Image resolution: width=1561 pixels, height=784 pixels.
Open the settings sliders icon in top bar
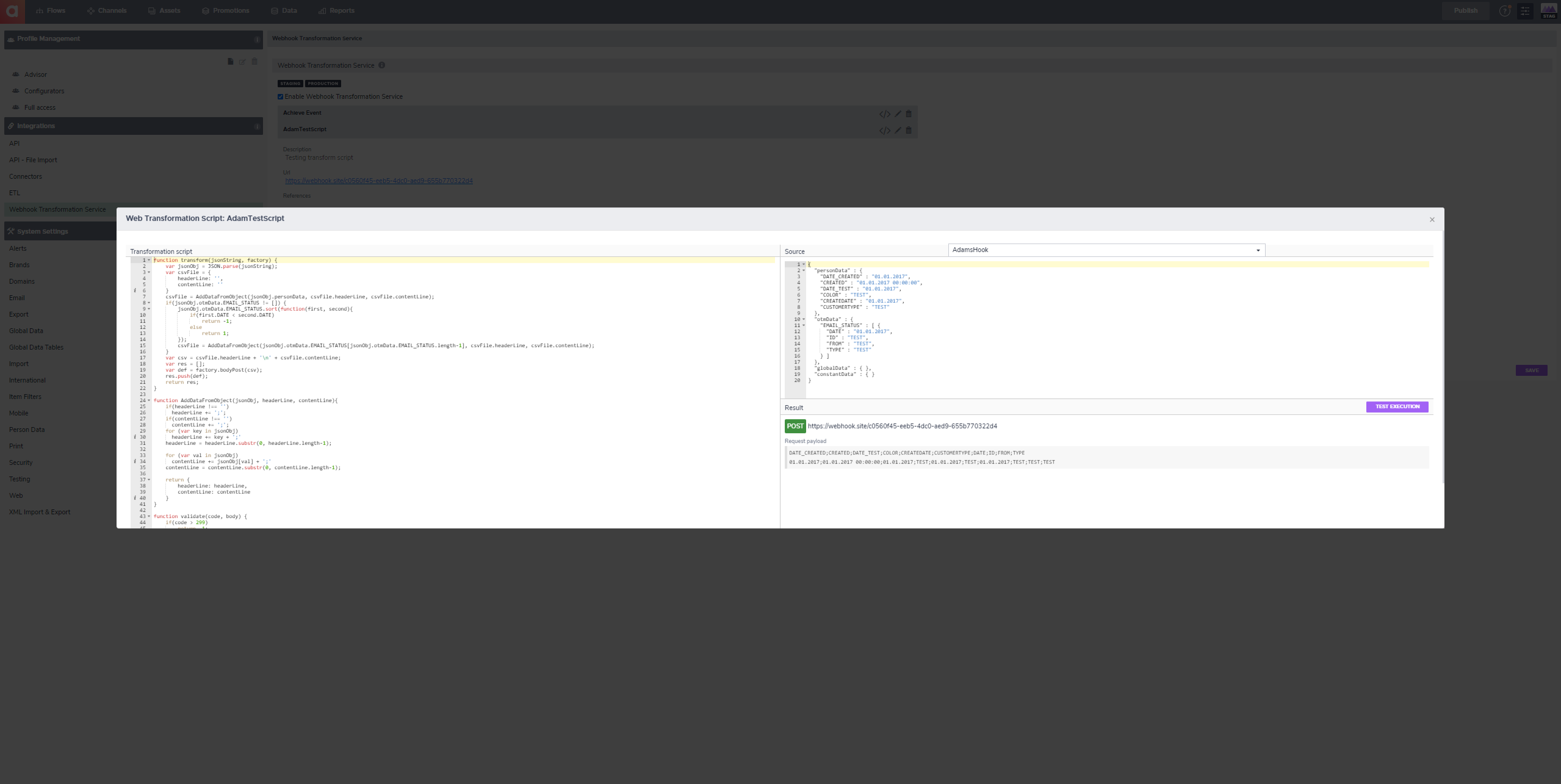[x=1525, y=11]
